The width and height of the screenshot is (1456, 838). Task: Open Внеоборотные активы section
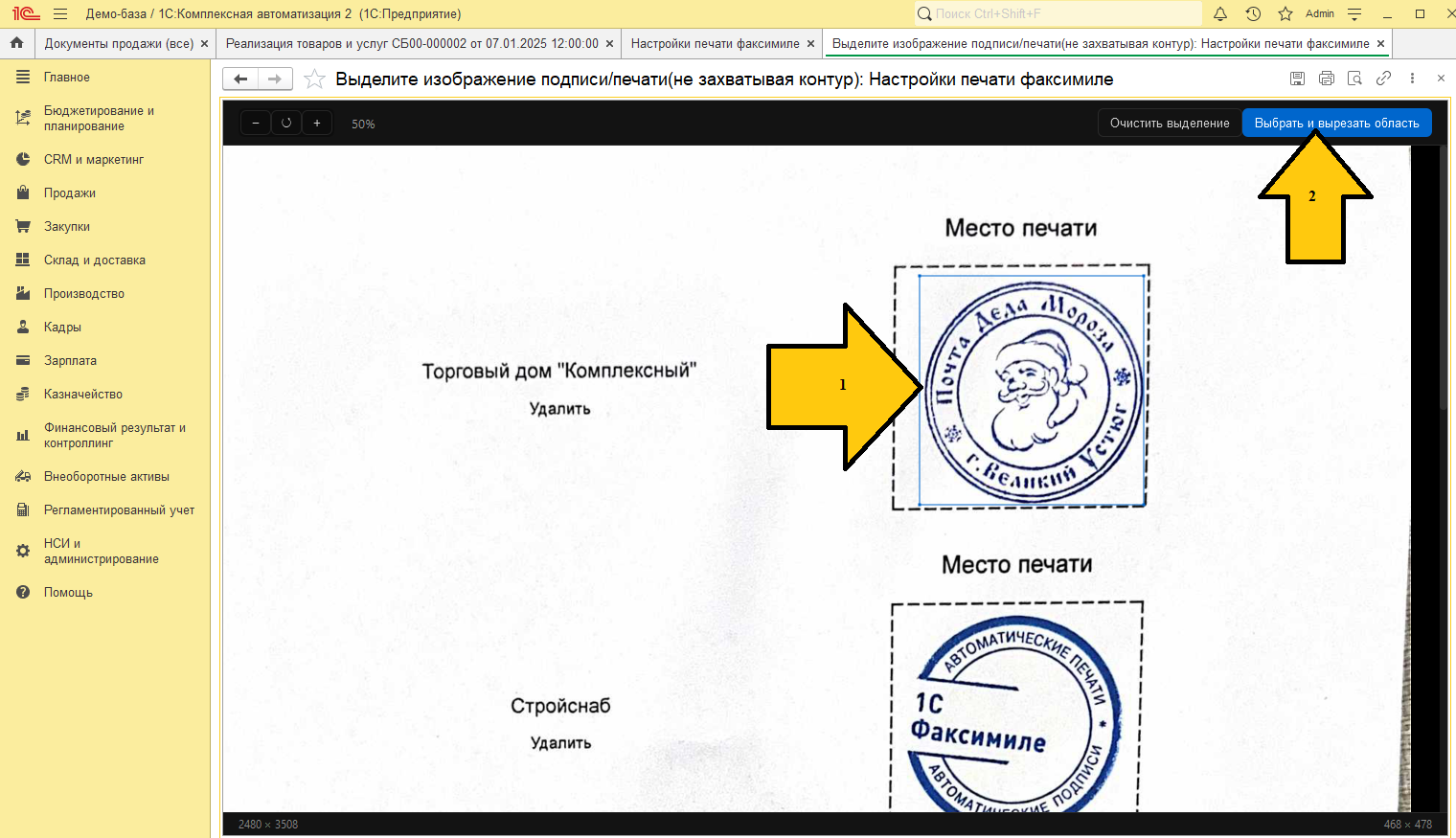tap(105, 477)
